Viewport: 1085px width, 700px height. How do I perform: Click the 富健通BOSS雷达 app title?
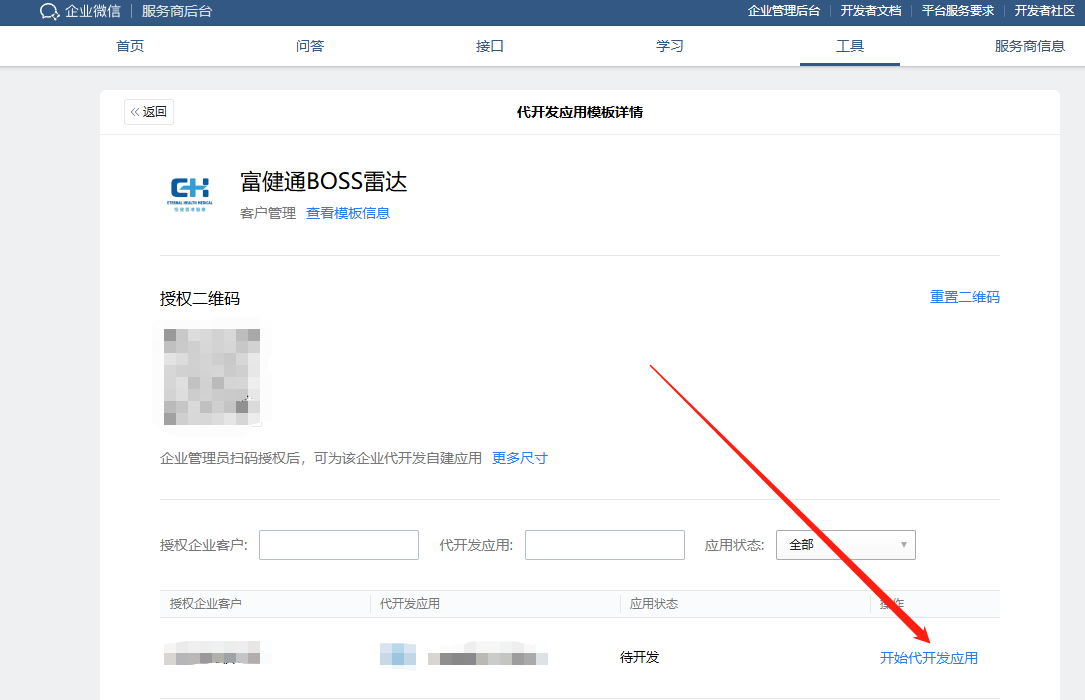[x=323, y=182]
